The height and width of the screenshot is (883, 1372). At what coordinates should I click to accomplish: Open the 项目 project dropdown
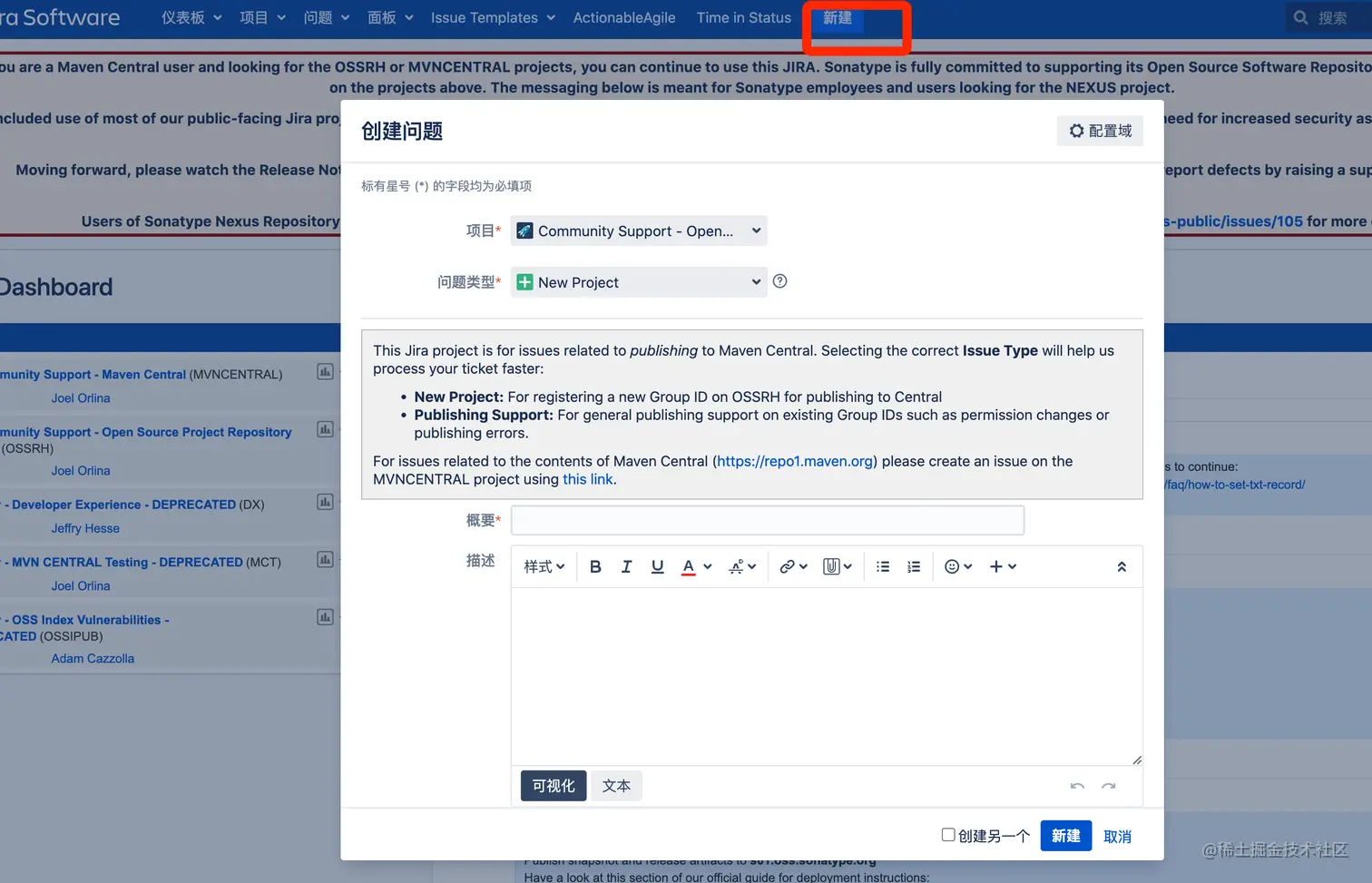[639, 231]
